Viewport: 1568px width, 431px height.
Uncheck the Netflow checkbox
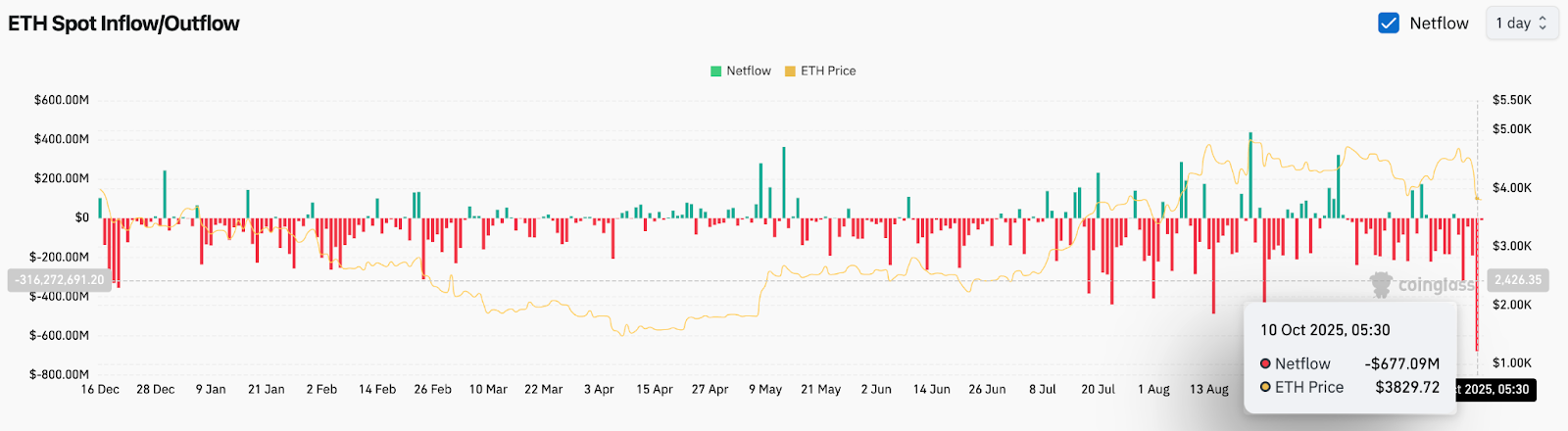point(1389,24)
